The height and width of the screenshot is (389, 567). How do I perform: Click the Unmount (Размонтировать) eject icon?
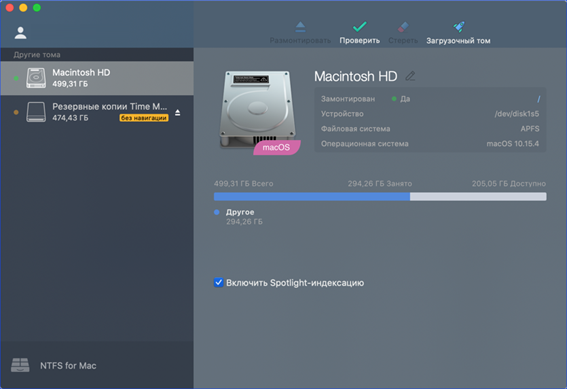click(x=300, y=27)
